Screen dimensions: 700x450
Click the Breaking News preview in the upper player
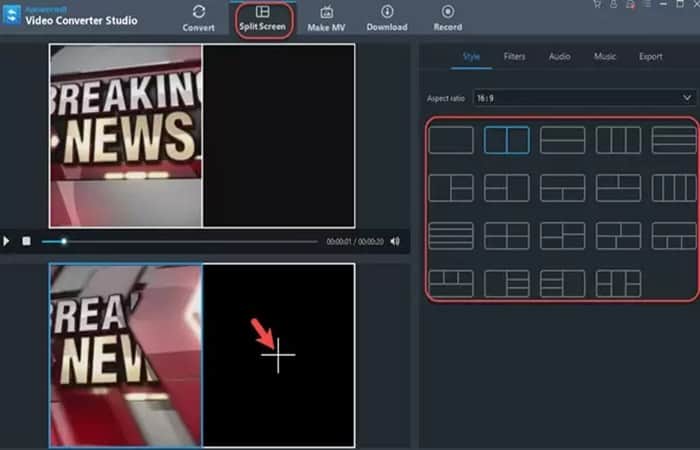125,136
